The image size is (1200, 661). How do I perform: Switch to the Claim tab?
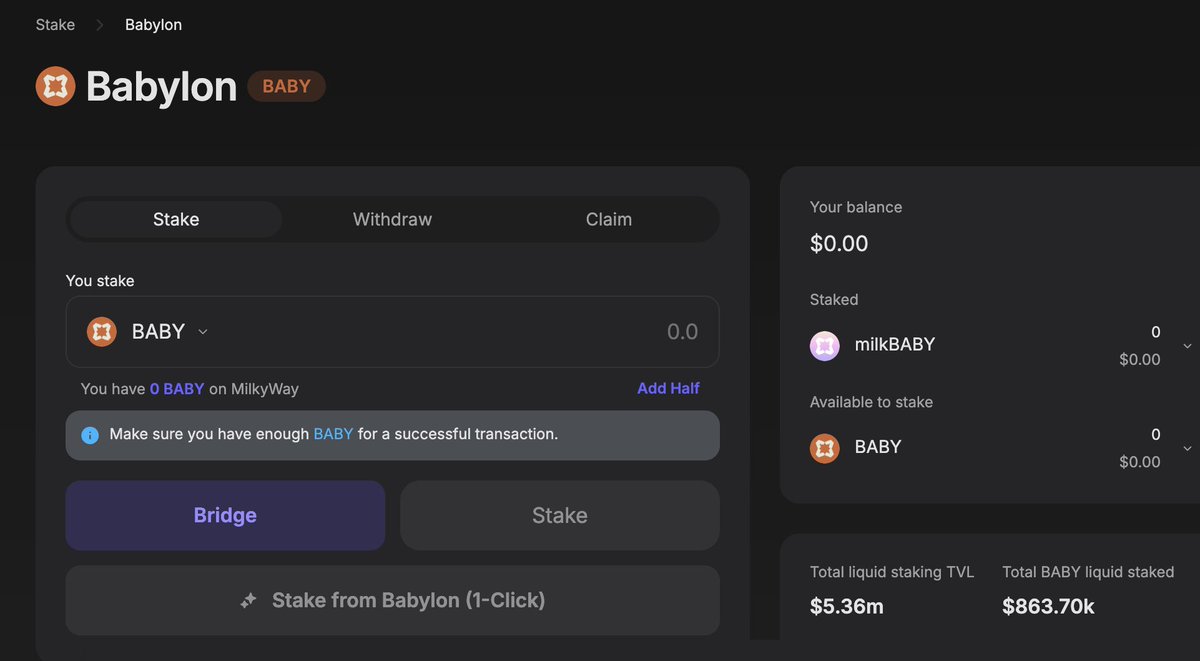(x=609, y=219)
